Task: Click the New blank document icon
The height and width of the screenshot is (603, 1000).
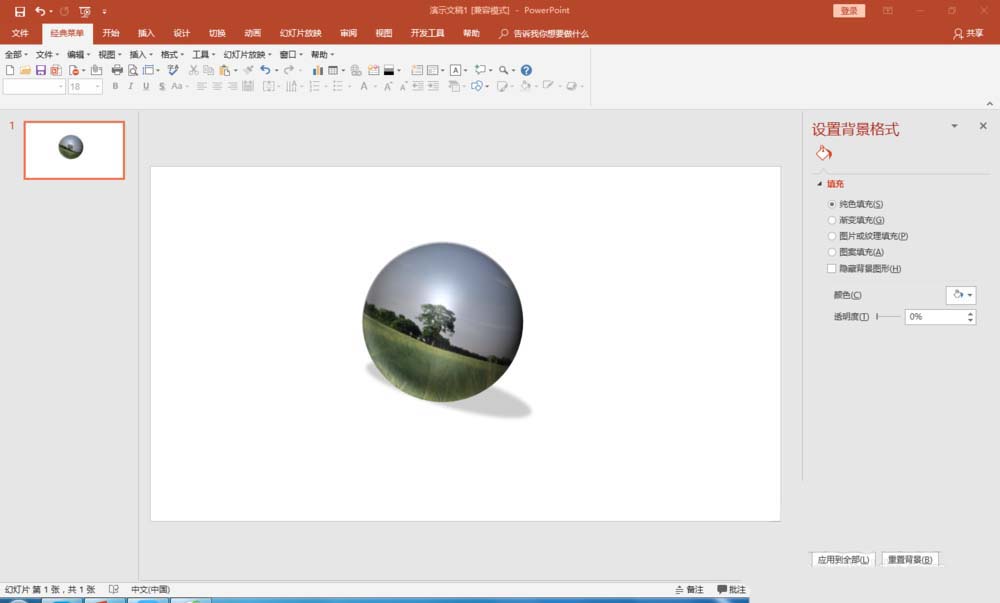Action: click(10, 70)
